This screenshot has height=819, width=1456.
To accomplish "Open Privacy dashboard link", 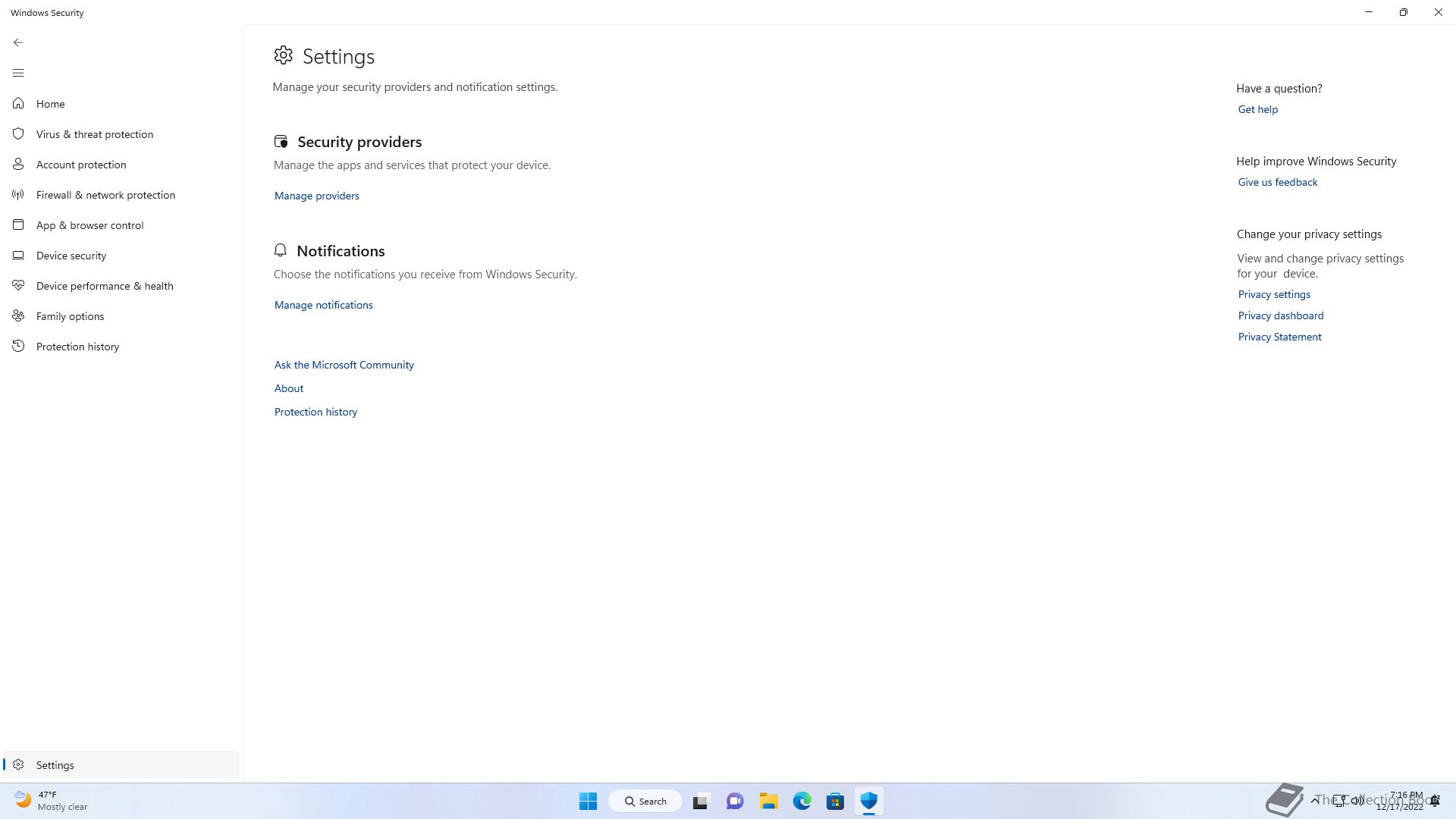I will (x=1280, y=315).
